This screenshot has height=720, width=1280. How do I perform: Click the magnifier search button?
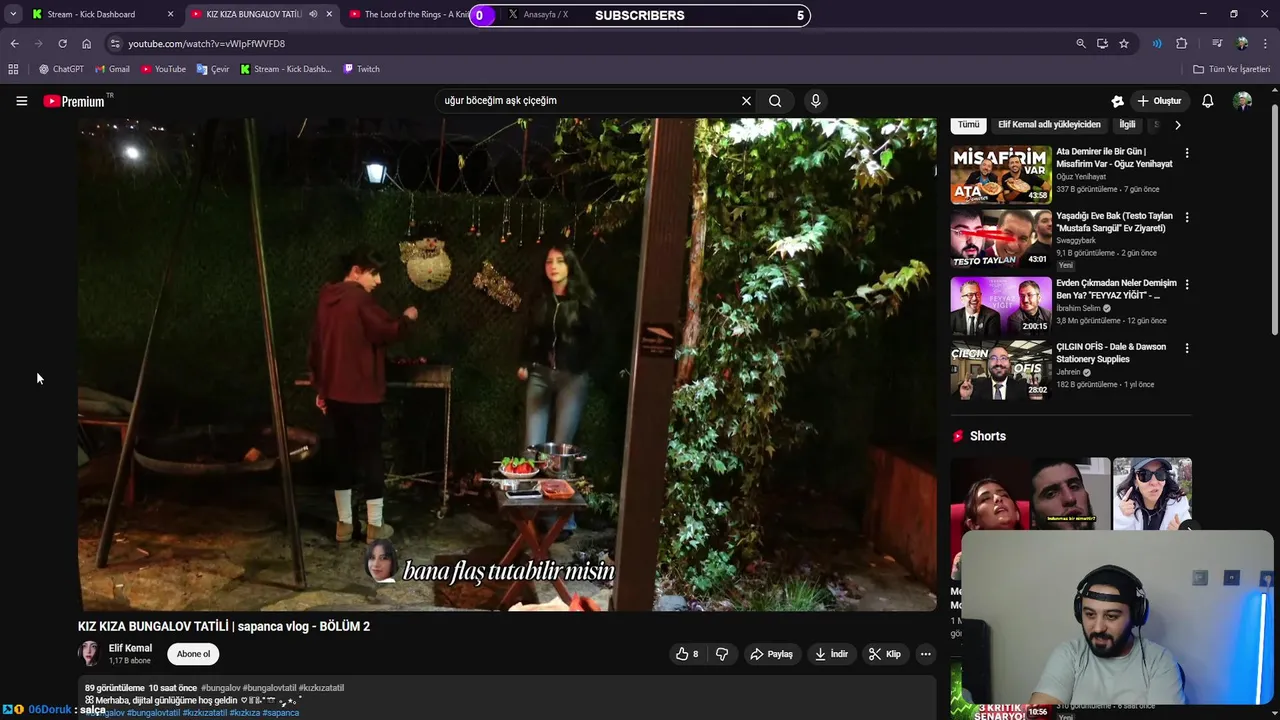point(775,101)
